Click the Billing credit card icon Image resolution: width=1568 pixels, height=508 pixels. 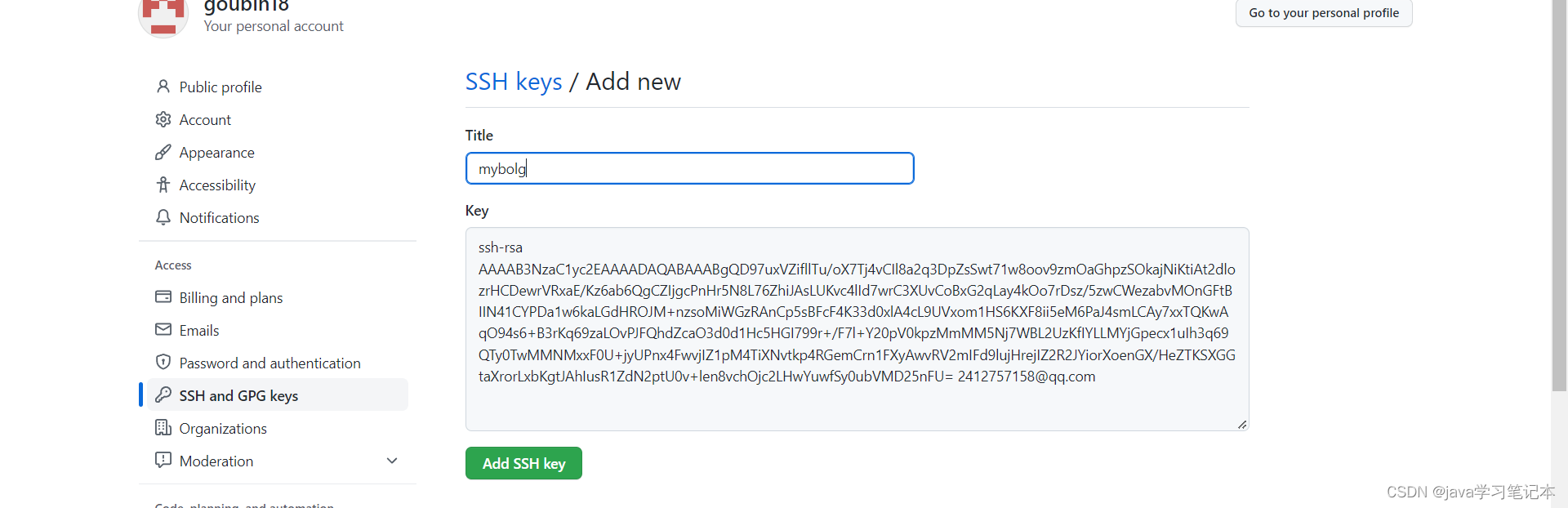click(x=163, y=296)
